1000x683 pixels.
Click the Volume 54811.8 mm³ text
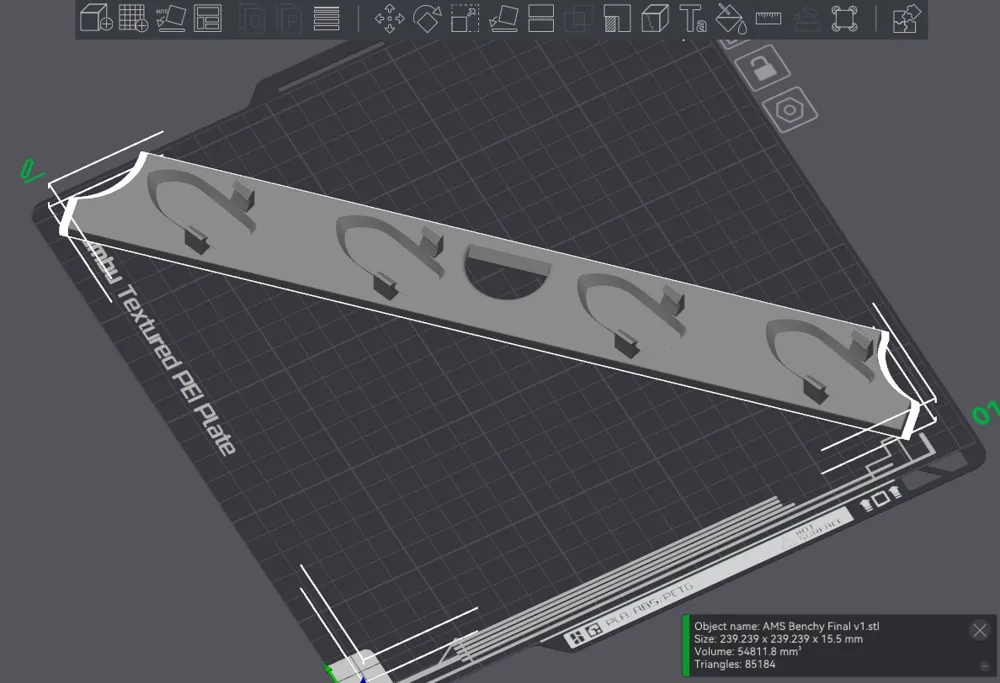click(x=747, y=652)
